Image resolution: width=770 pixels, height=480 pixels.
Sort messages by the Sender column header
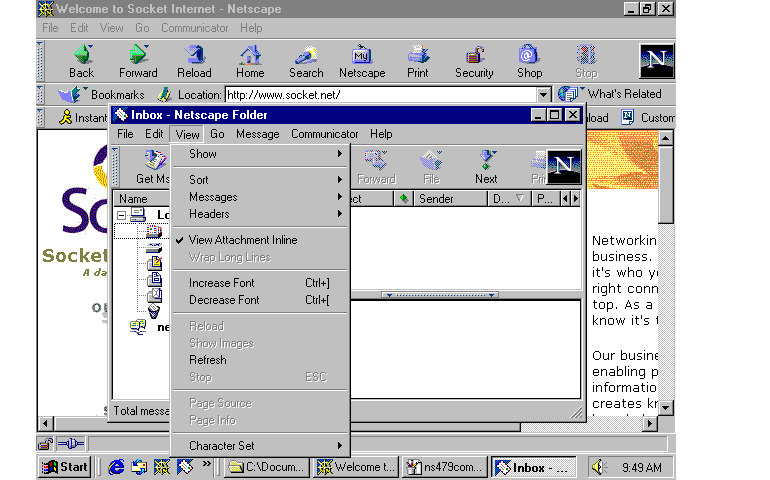coord(450,199)
